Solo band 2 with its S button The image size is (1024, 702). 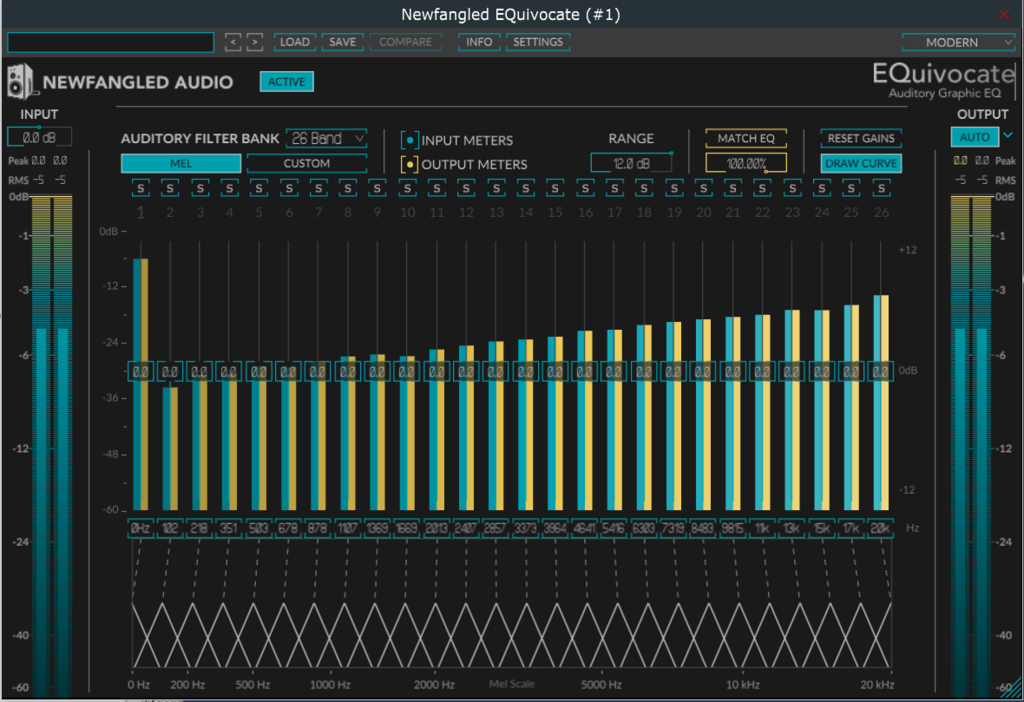coord(170,189)
